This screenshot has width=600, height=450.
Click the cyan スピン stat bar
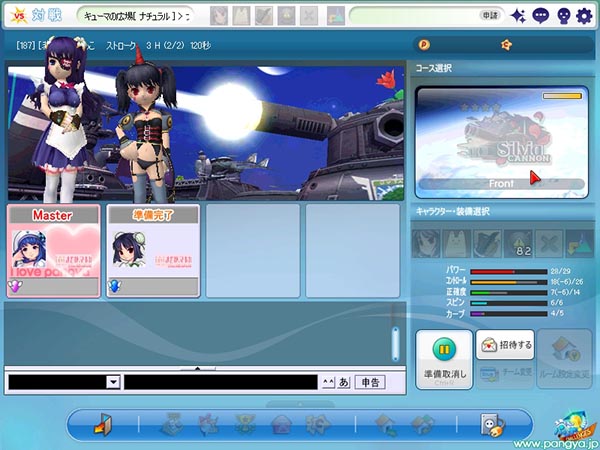pyautogui.click(x=509, y=303)
